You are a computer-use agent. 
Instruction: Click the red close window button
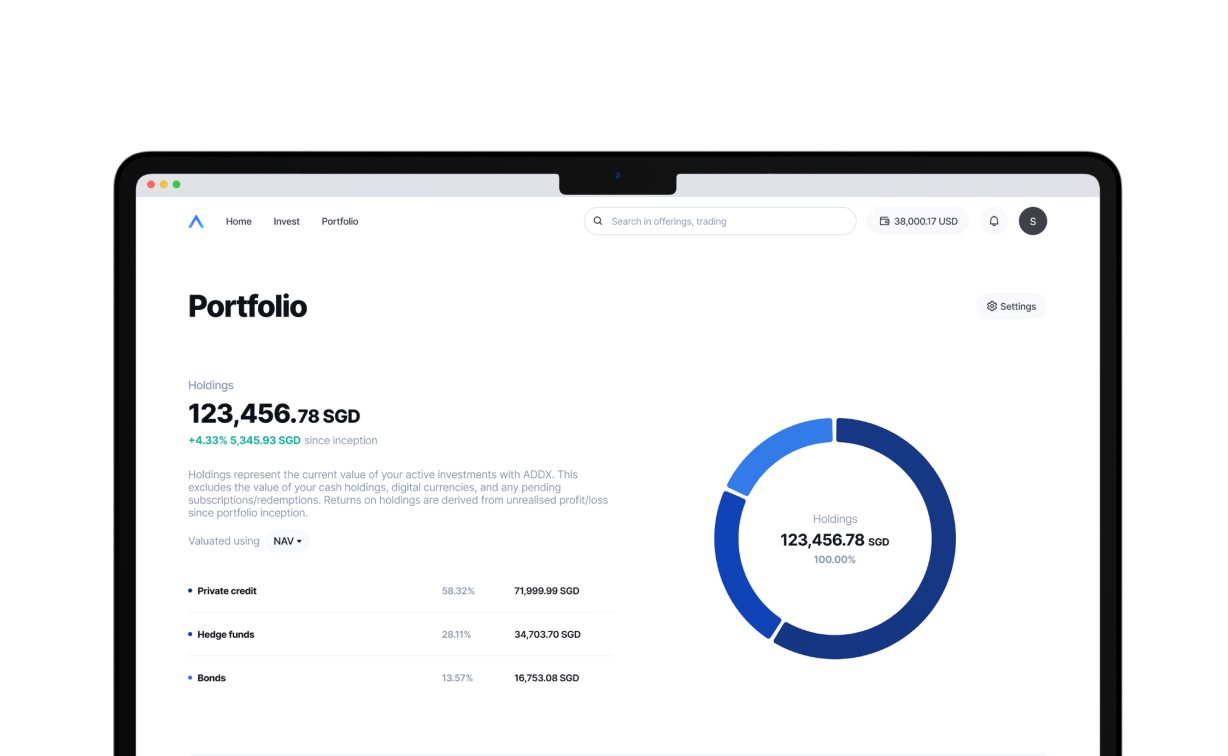tap(152, 185)
